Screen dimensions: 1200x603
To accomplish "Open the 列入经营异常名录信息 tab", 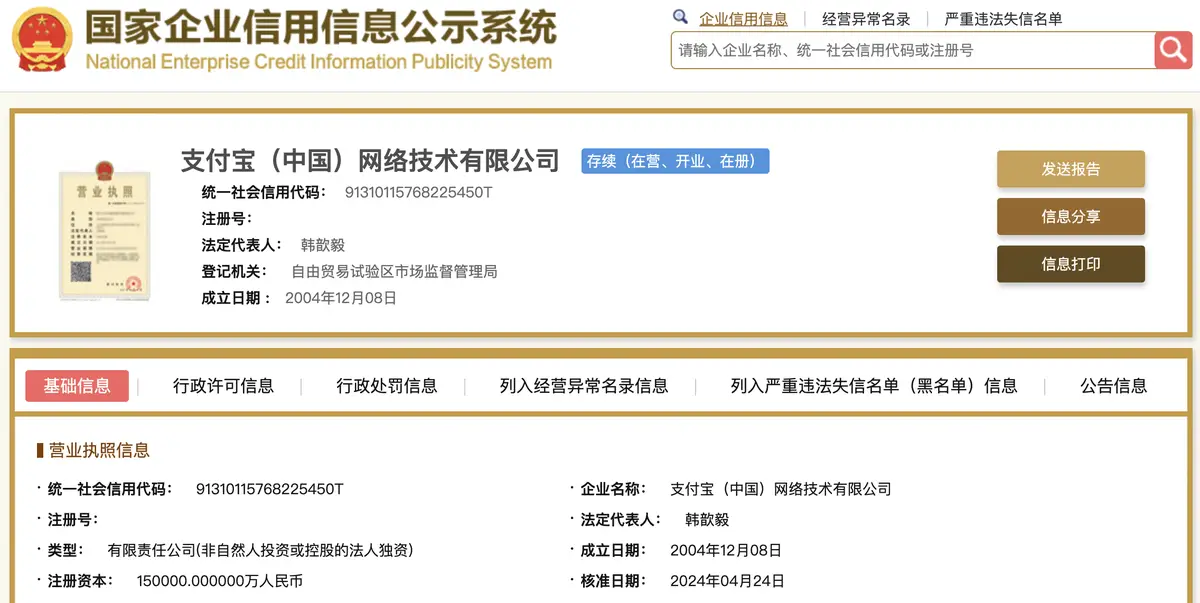I will point(584,386).
